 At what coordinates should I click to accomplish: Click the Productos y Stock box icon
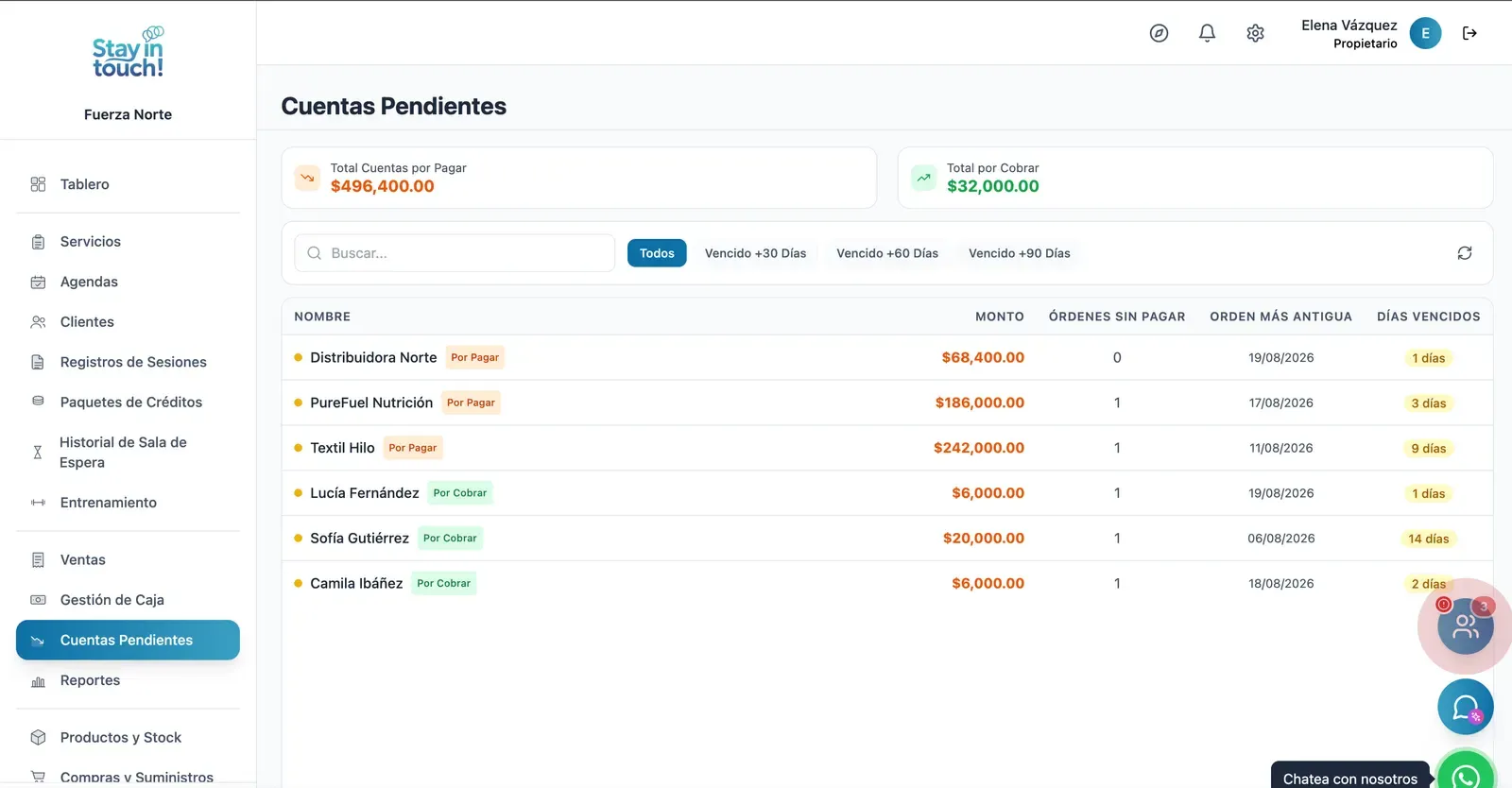pos(38,737)
